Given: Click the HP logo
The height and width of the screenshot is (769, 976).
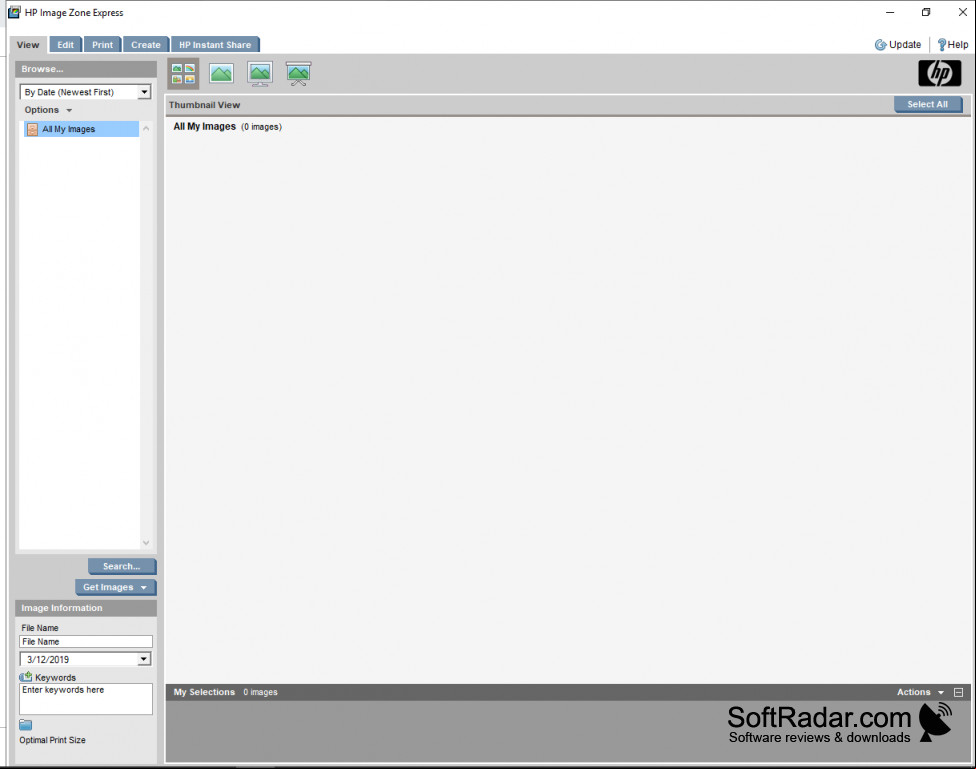Looking at the screenshot, I should 939,73.
